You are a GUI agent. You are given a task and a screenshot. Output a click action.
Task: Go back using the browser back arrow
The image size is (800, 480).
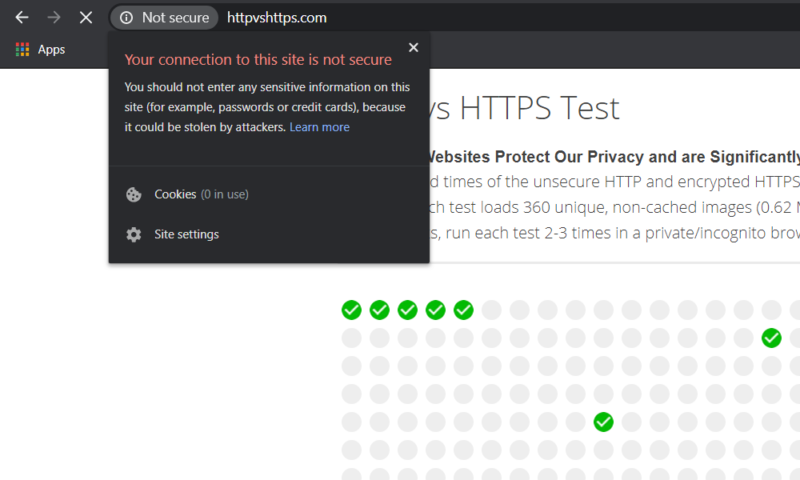(22, 18)
